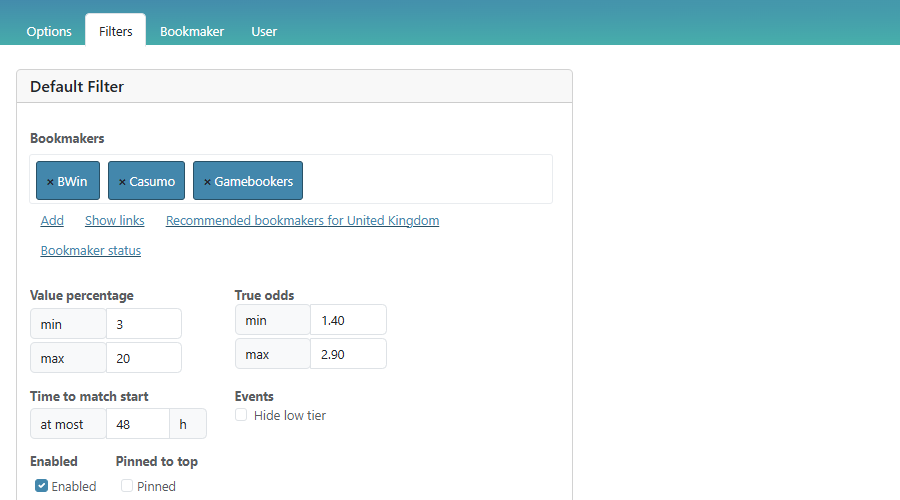Focus the True odds min field

[x=348, y=320]
